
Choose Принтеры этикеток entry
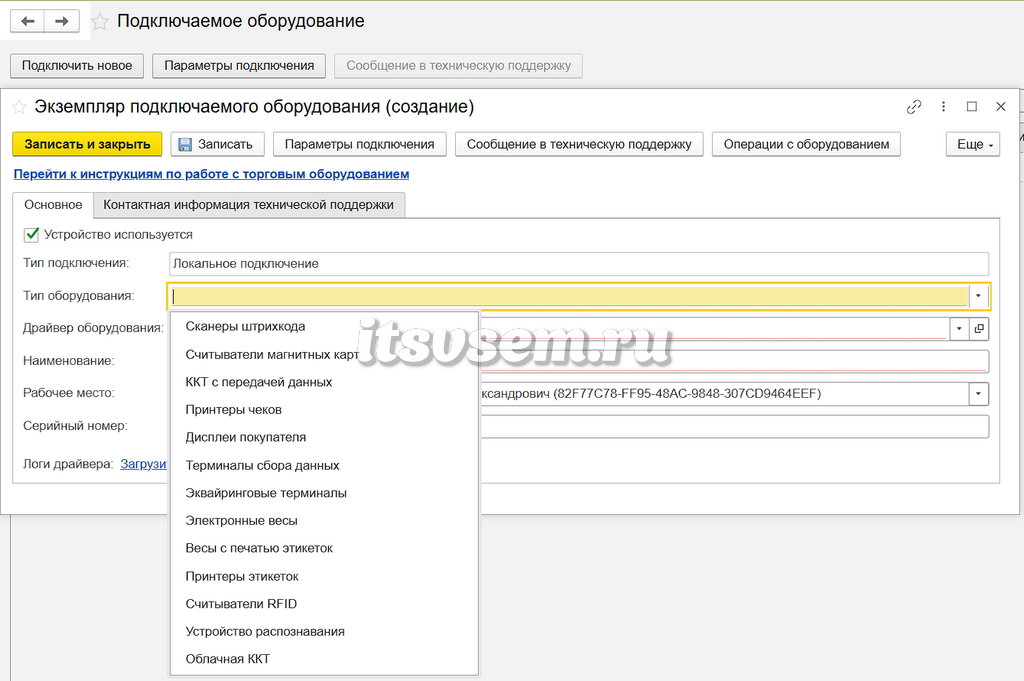[x=325, y=577]
